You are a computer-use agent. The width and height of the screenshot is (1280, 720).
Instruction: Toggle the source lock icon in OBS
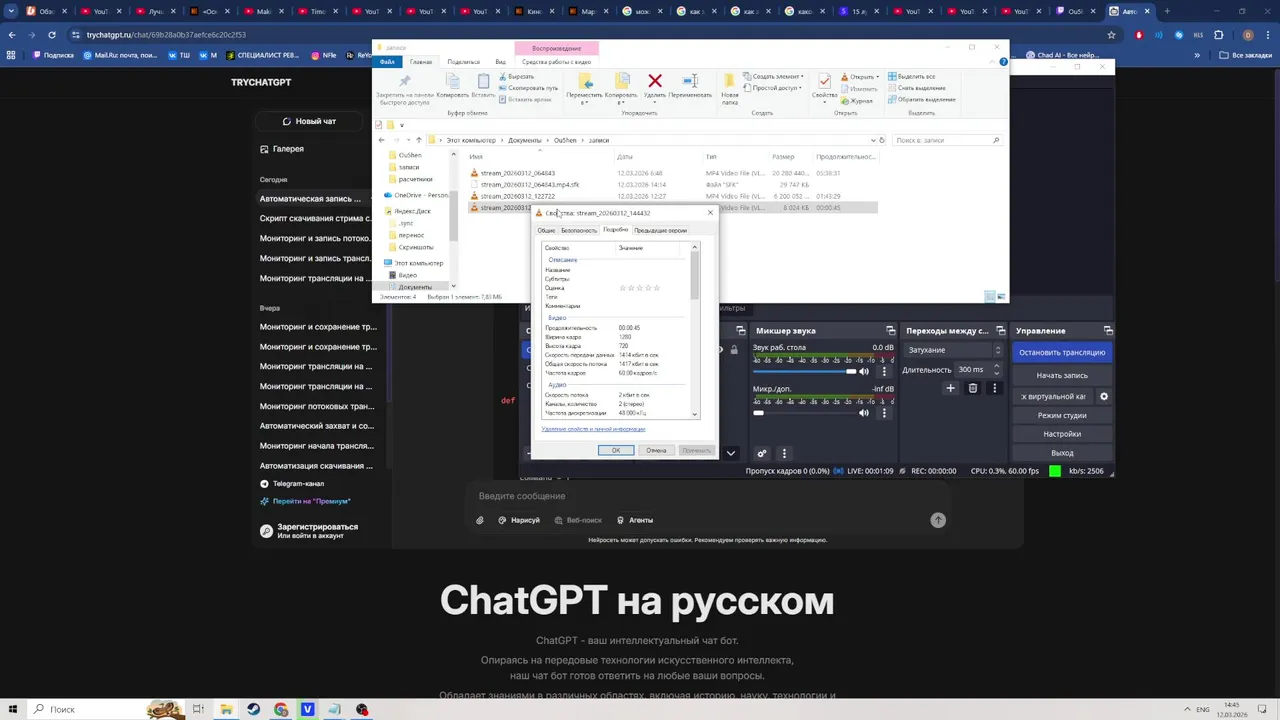tap(733, 350)
